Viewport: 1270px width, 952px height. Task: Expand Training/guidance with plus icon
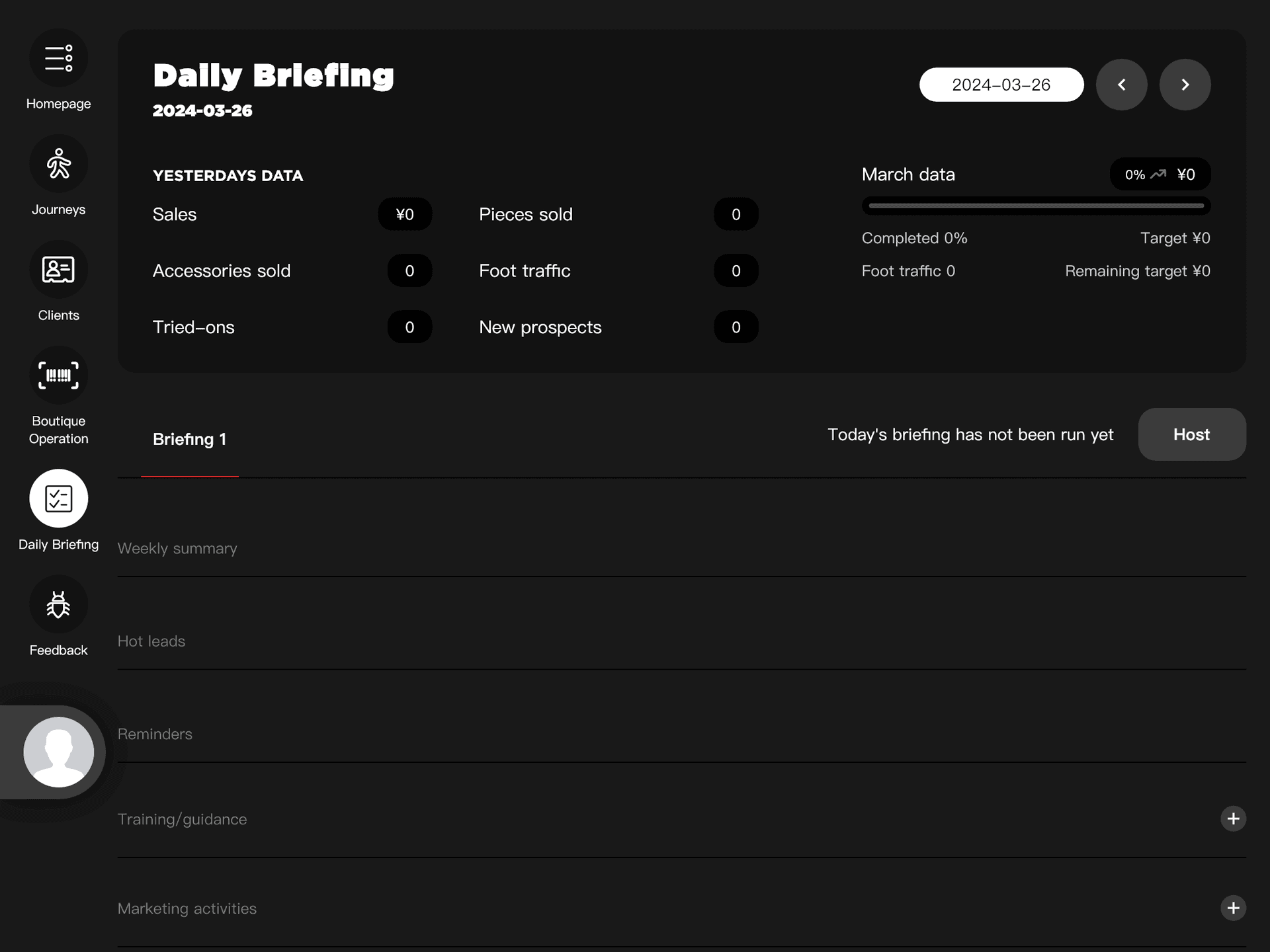coord(1233,819)
